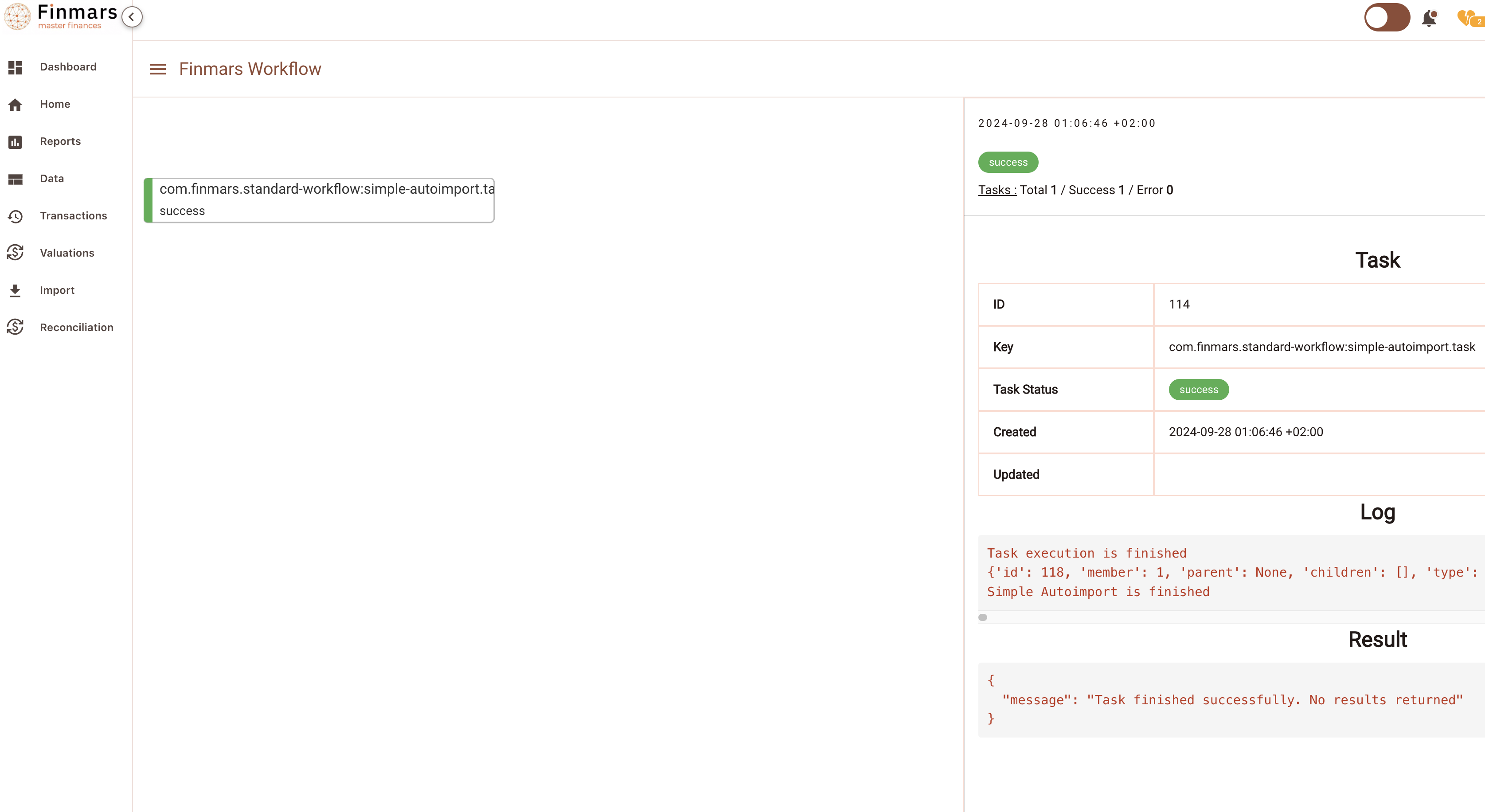Image resolution: width=1485 pixels, height=812 pixels.
Task: Click the Task Status success badge
Action: point(1199,390)
